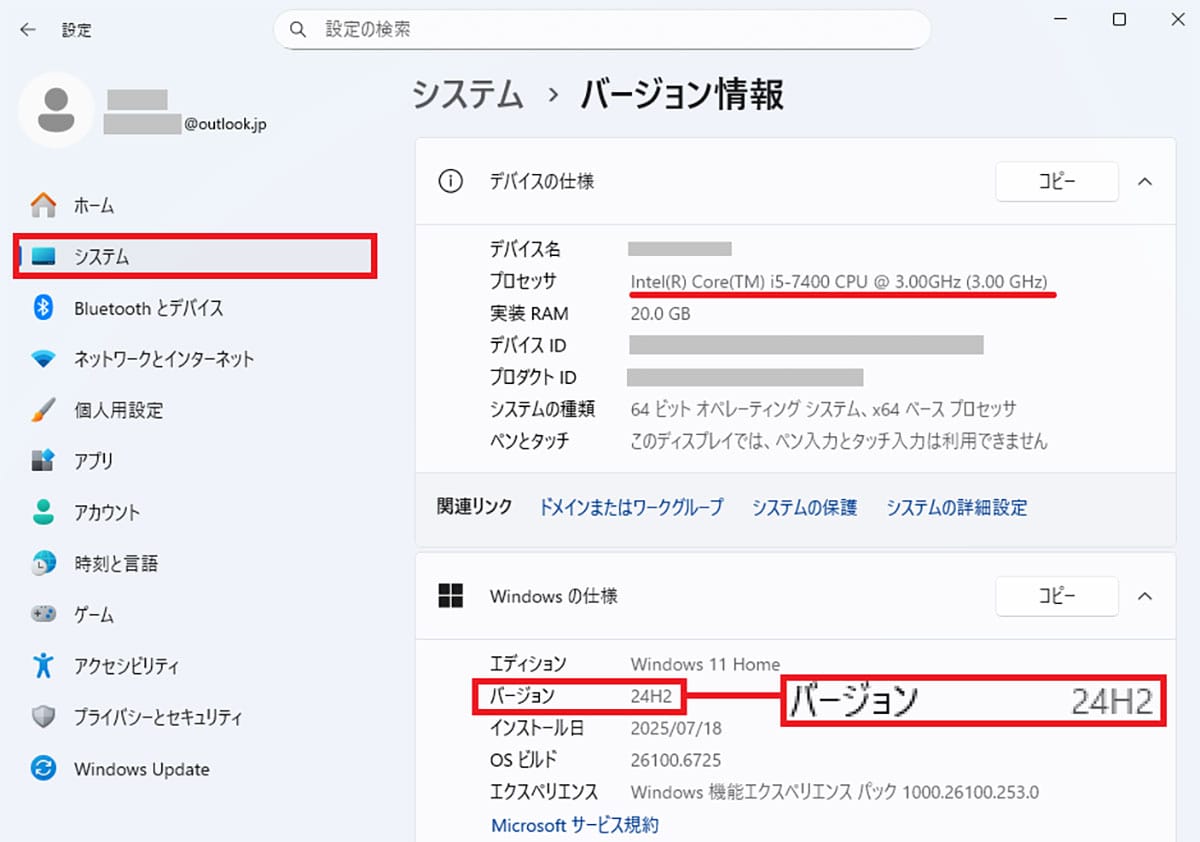The image size is (1200, 842).
Task: Copy device specifications with コピー button
Action: pyautogui.click(x=1056, y=182)
